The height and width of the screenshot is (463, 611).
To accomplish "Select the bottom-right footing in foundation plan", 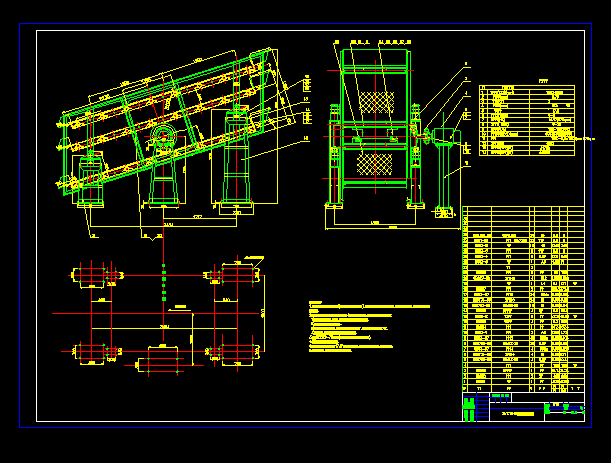I will [237, 354].
